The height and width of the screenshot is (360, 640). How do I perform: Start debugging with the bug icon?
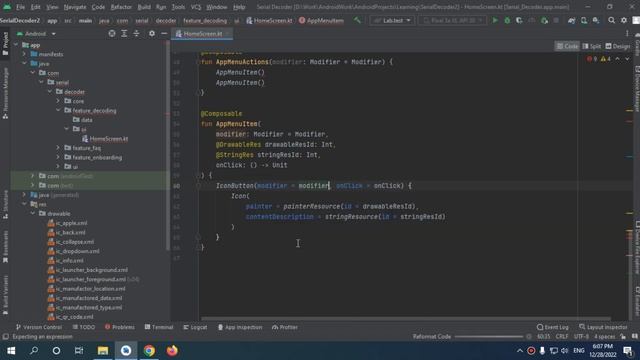click(x=507, y=20)
